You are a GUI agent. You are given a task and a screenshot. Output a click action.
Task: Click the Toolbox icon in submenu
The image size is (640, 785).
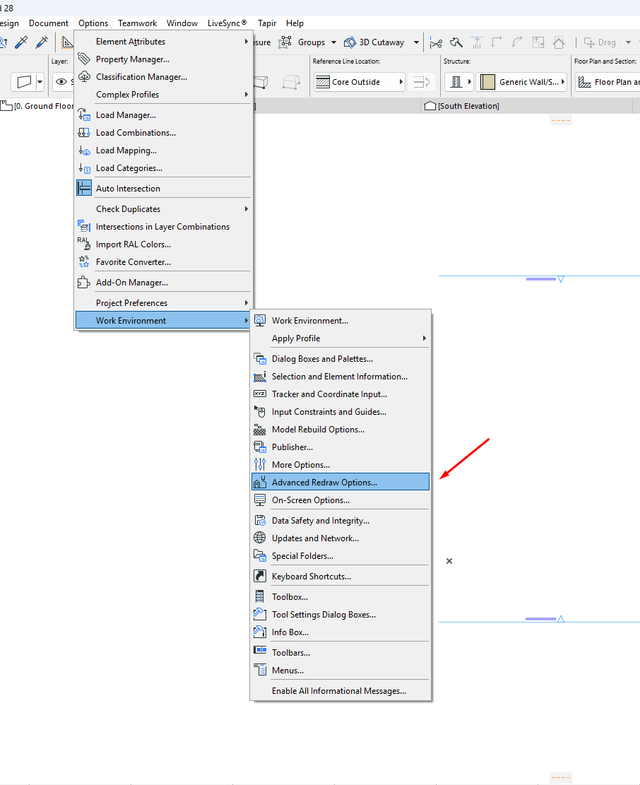pos(260,596)
